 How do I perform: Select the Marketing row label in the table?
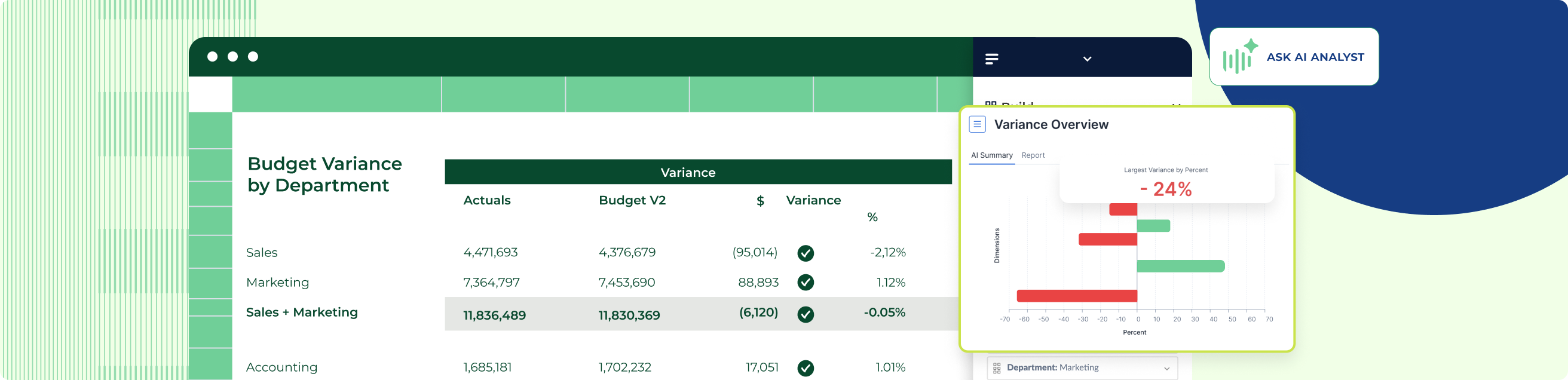277,283
